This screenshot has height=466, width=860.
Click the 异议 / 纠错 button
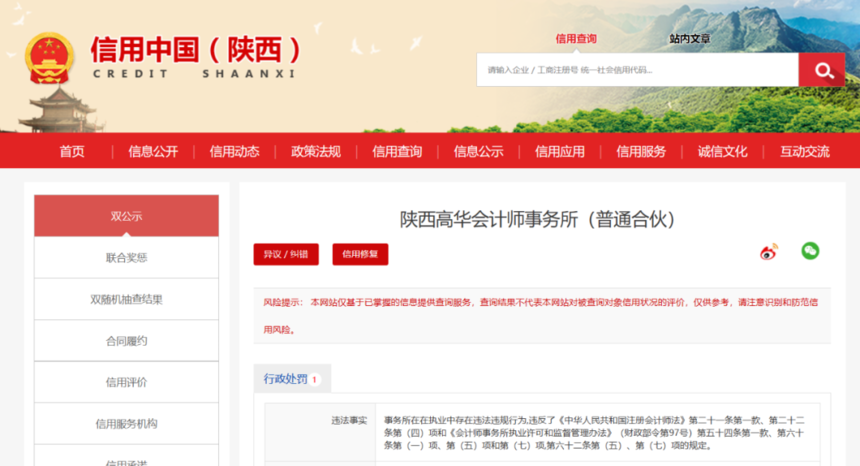pyautogui.click(x=286, y=254)
